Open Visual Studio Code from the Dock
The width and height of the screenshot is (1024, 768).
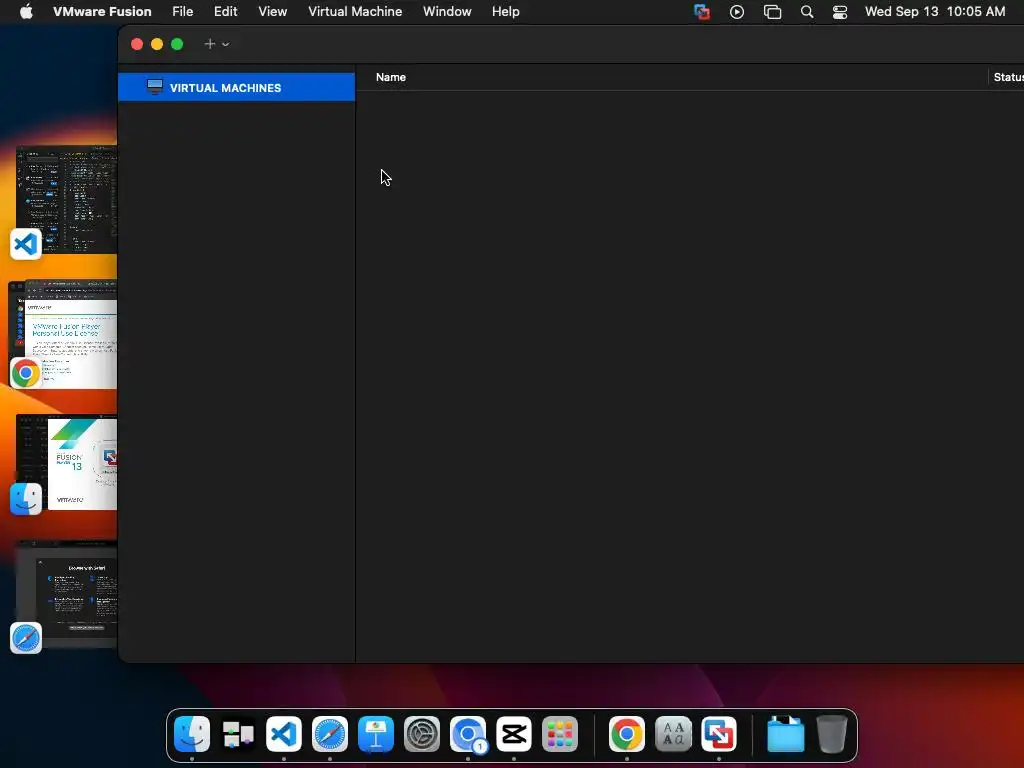click(x=283, y=734)
